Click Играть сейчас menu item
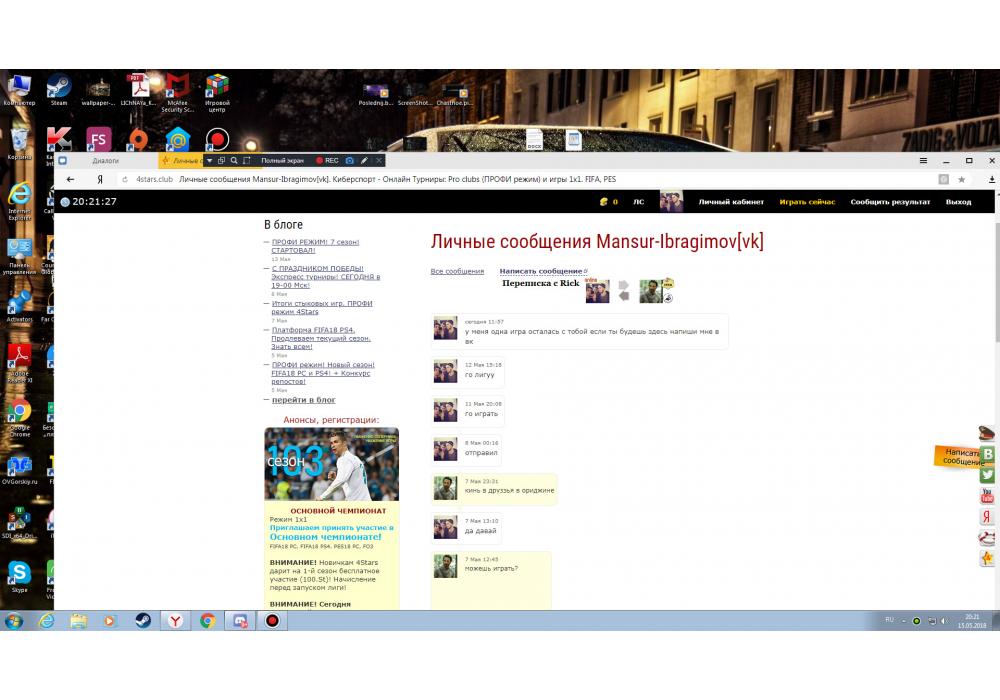The image size is (1000, 700). (807, 201)
